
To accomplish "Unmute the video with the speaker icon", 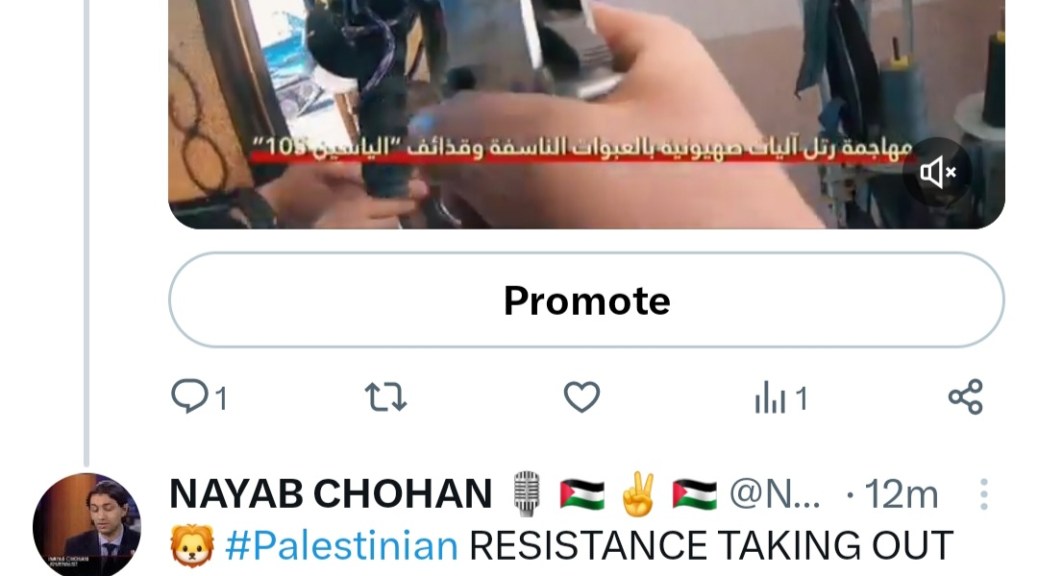I will point(937,173).
